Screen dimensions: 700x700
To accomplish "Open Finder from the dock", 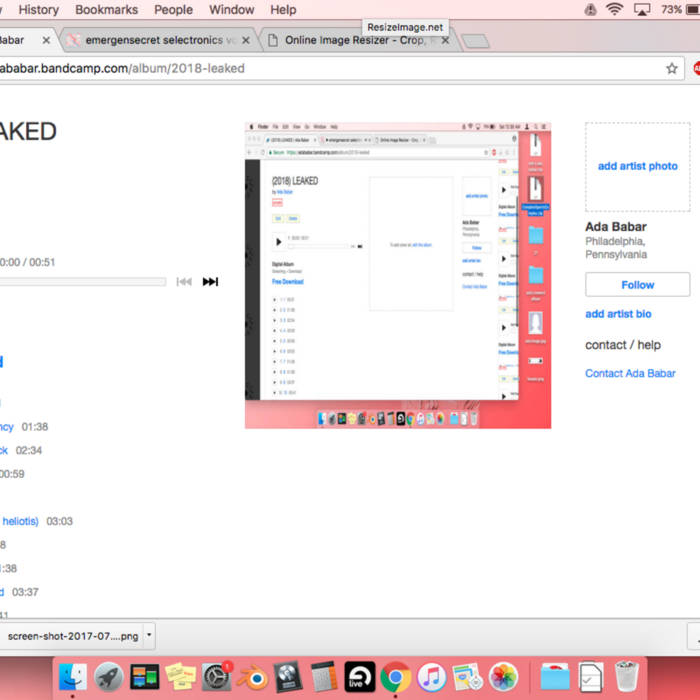I will pos(73,677).
